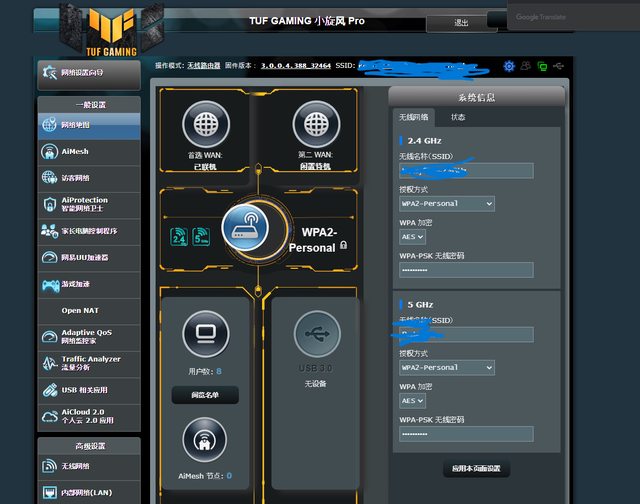Open AiProtection in the sidebar menu
The height and width of the screenshot is (504, 640).
(x=90, y=205)
